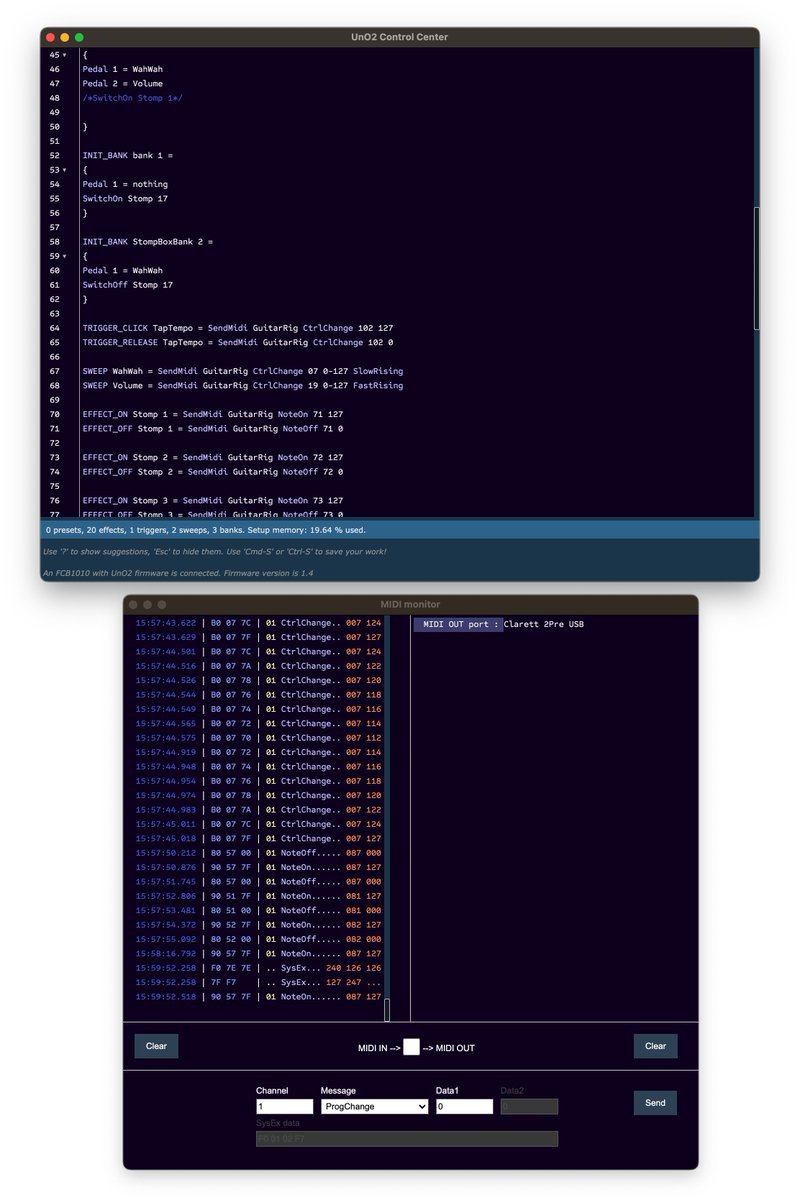Select NoteOn log row at 15:57:50.876
Viewport: 800px width, 1200px height.
coord(258,867)
